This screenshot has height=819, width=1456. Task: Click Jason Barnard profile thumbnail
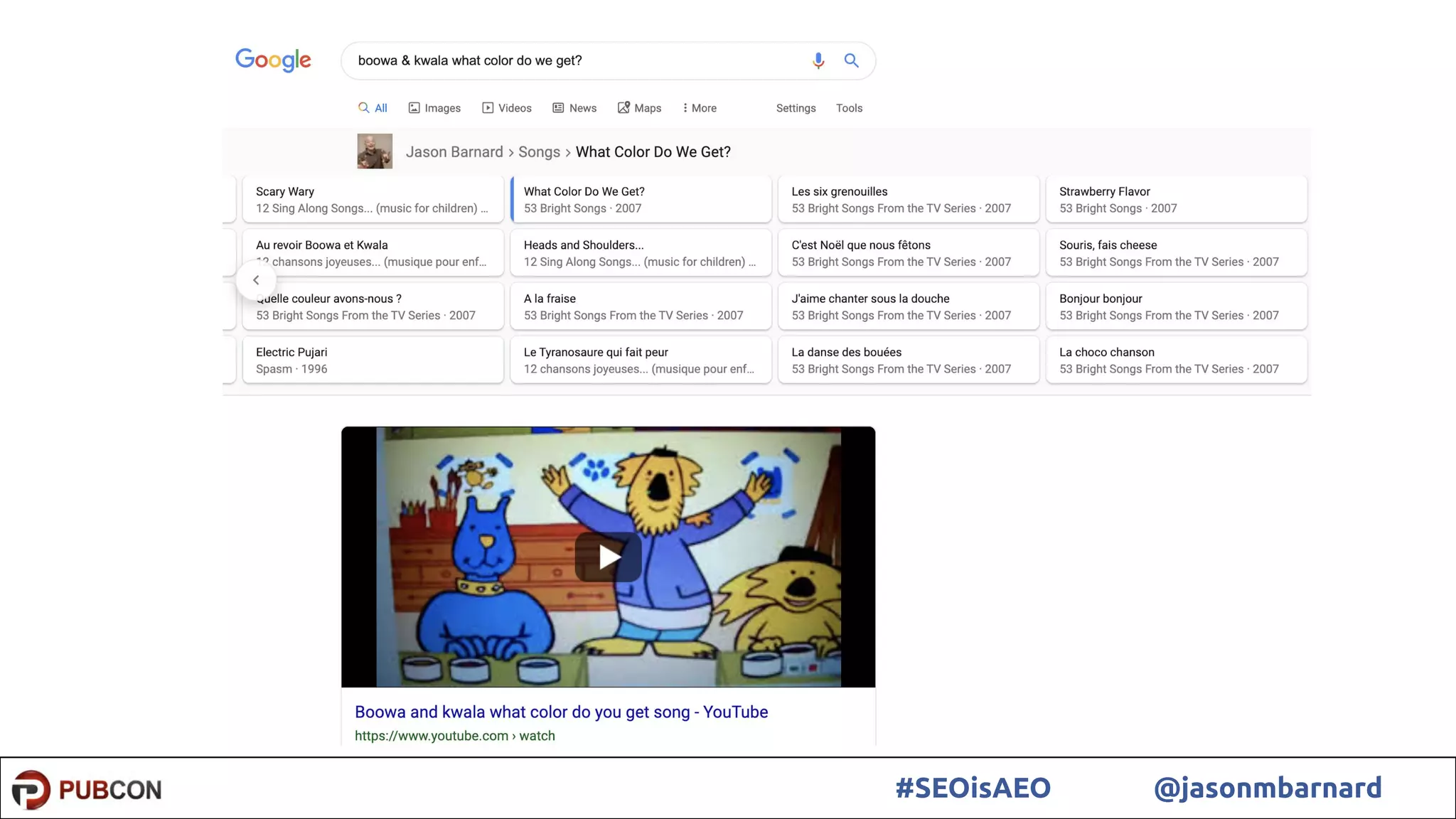pos(375,151)
